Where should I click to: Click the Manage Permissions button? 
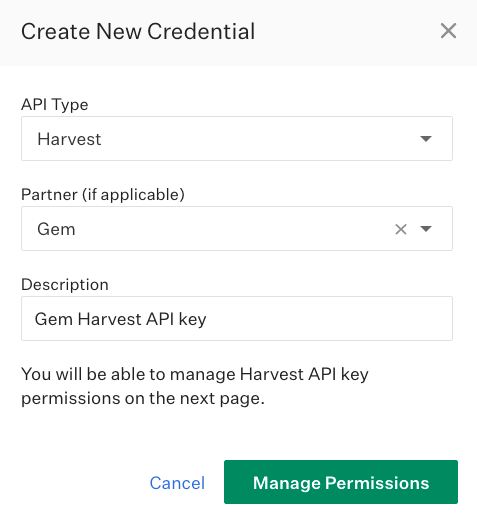pos(341,482)
